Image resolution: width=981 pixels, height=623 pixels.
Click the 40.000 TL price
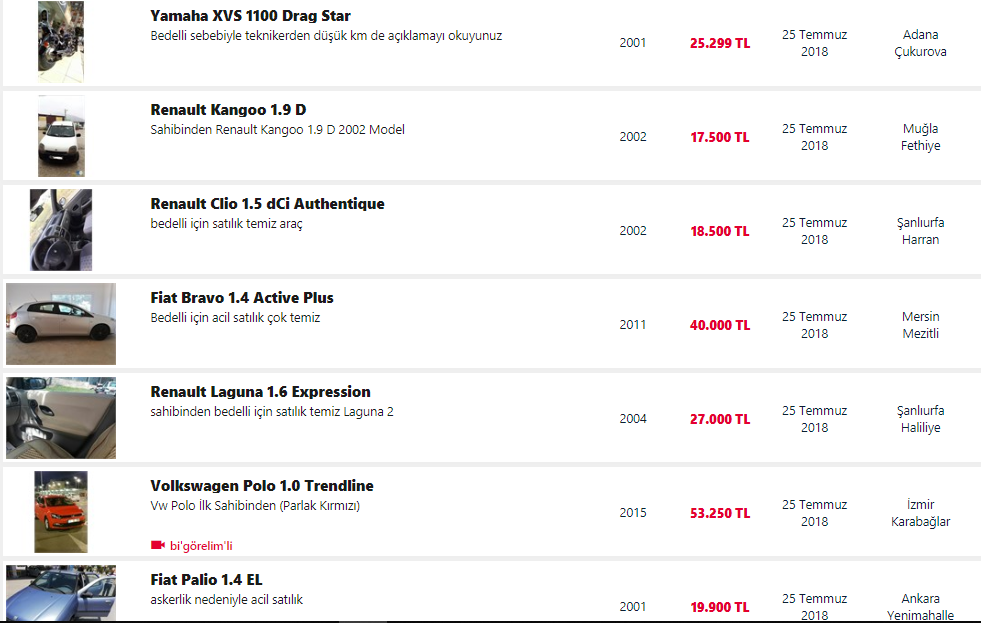tap(719, 325)
